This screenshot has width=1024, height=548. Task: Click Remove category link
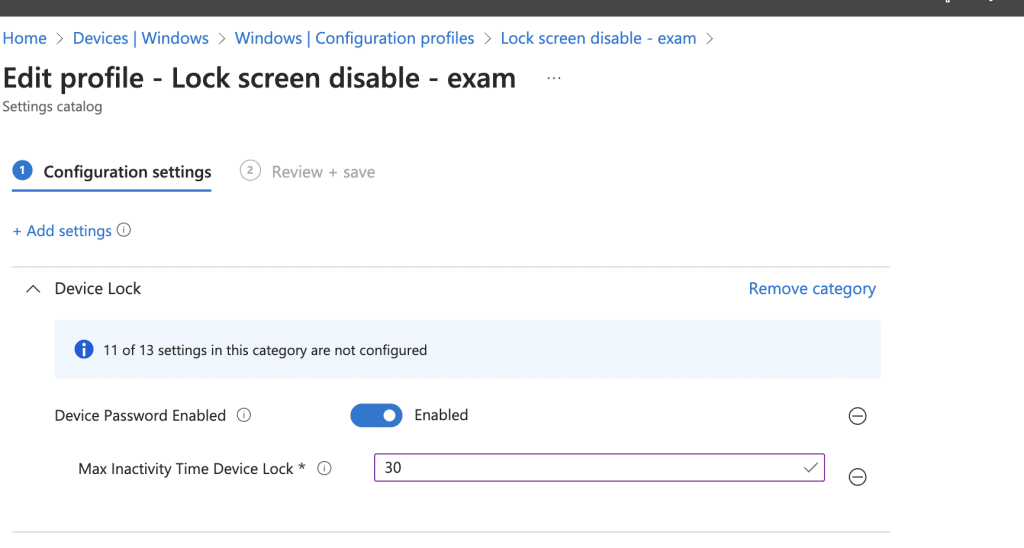(812, 289)
